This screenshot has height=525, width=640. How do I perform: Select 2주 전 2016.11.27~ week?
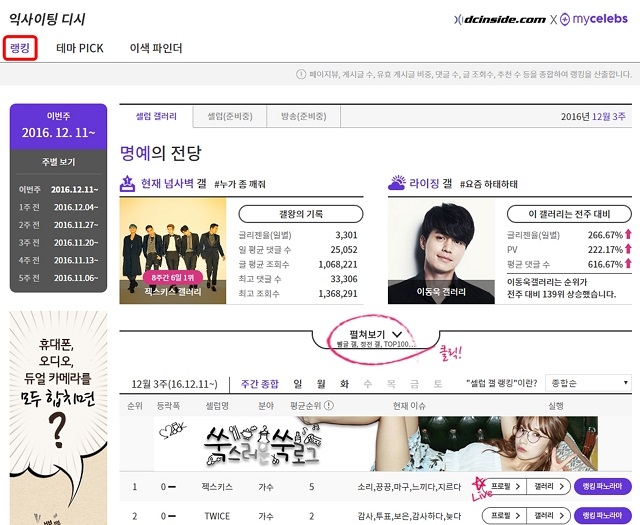(x=58, y=225)
